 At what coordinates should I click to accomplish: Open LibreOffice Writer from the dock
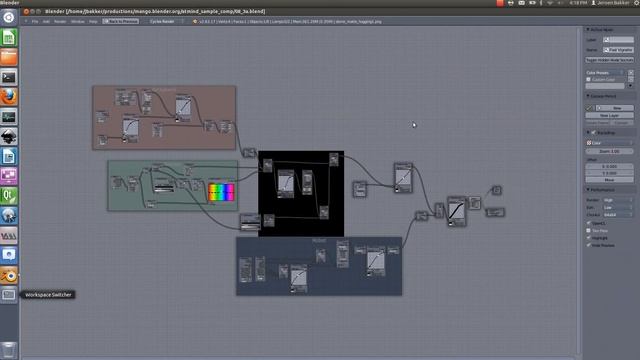pos(9,156)
